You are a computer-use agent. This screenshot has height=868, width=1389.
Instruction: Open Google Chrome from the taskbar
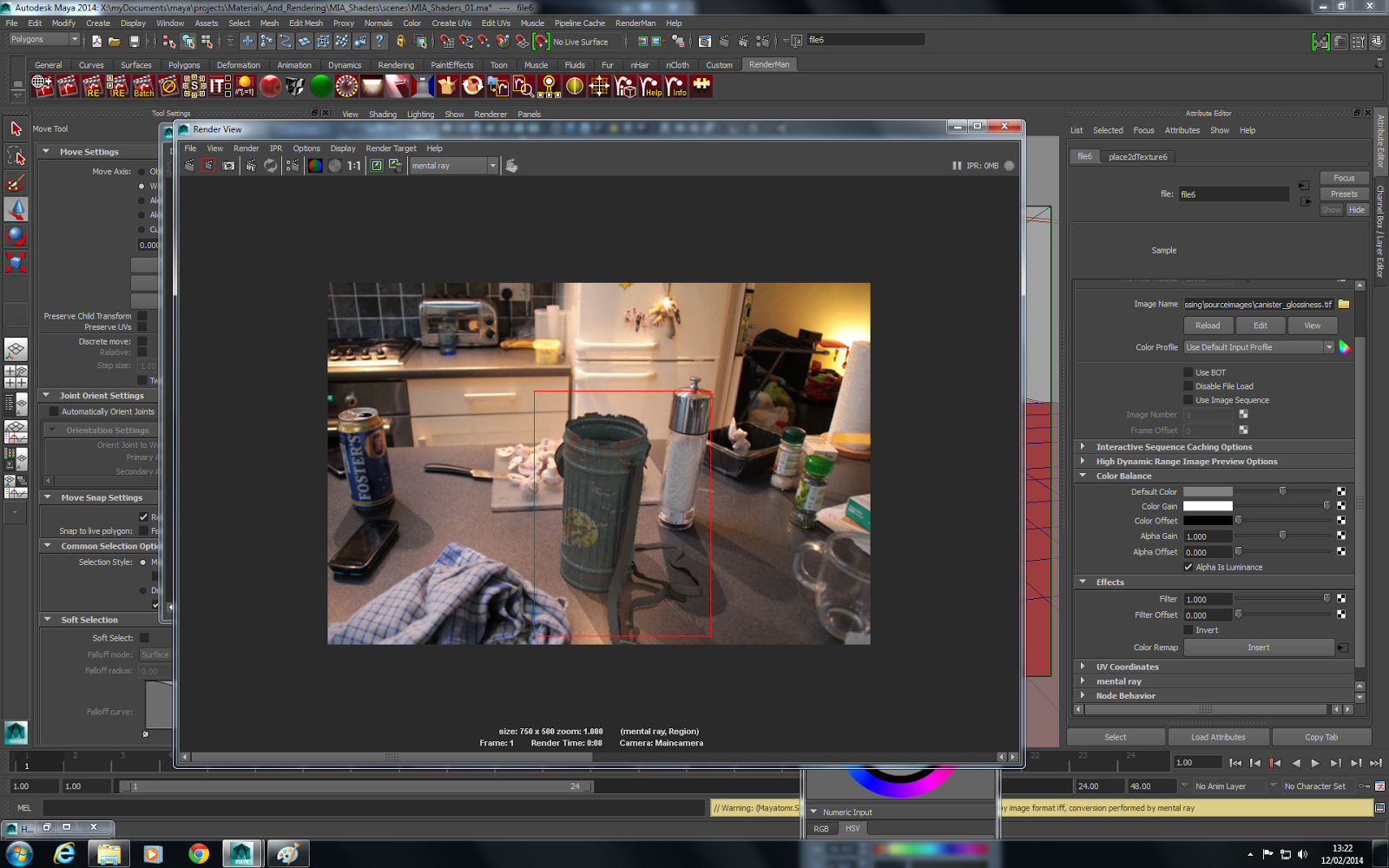click(x=199, y=854)
